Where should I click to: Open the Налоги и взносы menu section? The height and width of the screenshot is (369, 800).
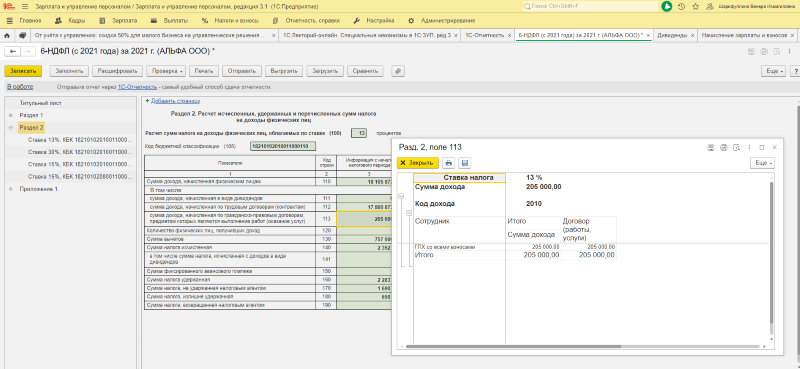tap(230, 21)
